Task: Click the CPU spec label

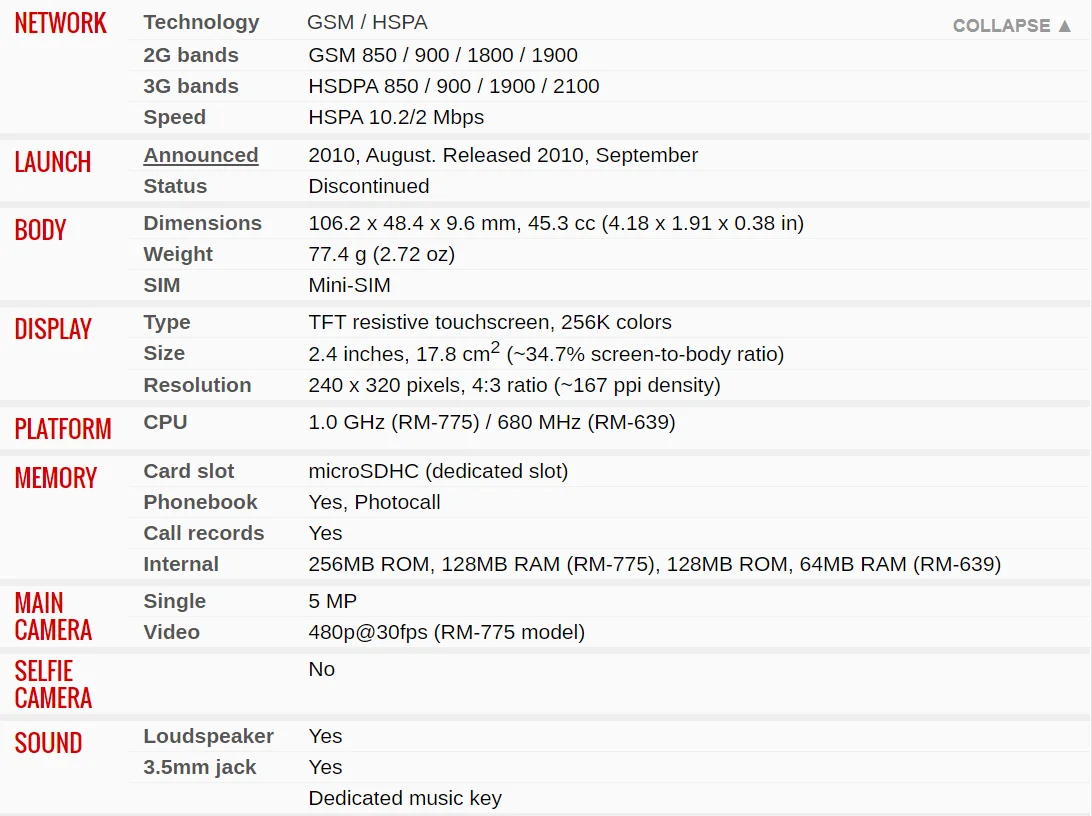Action: click(165, 422)
